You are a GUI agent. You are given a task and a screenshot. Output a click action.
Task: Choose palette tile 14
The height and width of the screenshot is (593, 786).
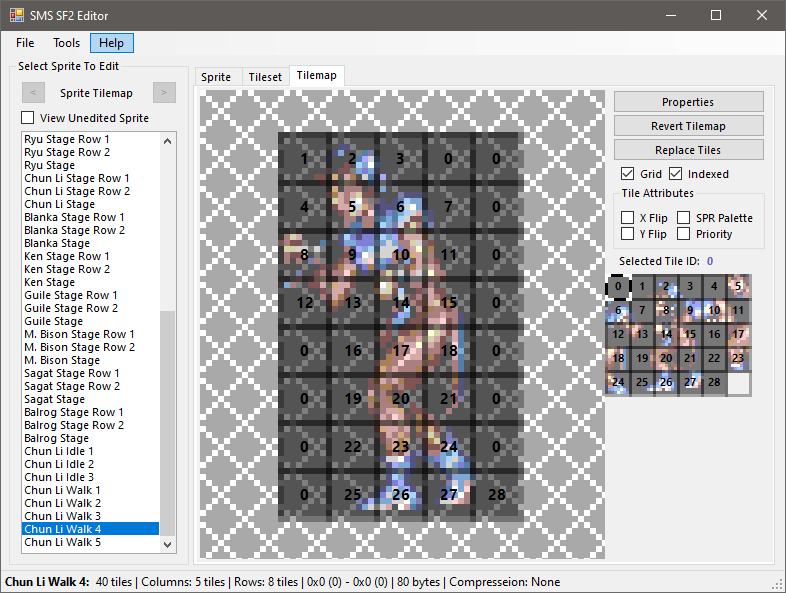click(666, 334)
